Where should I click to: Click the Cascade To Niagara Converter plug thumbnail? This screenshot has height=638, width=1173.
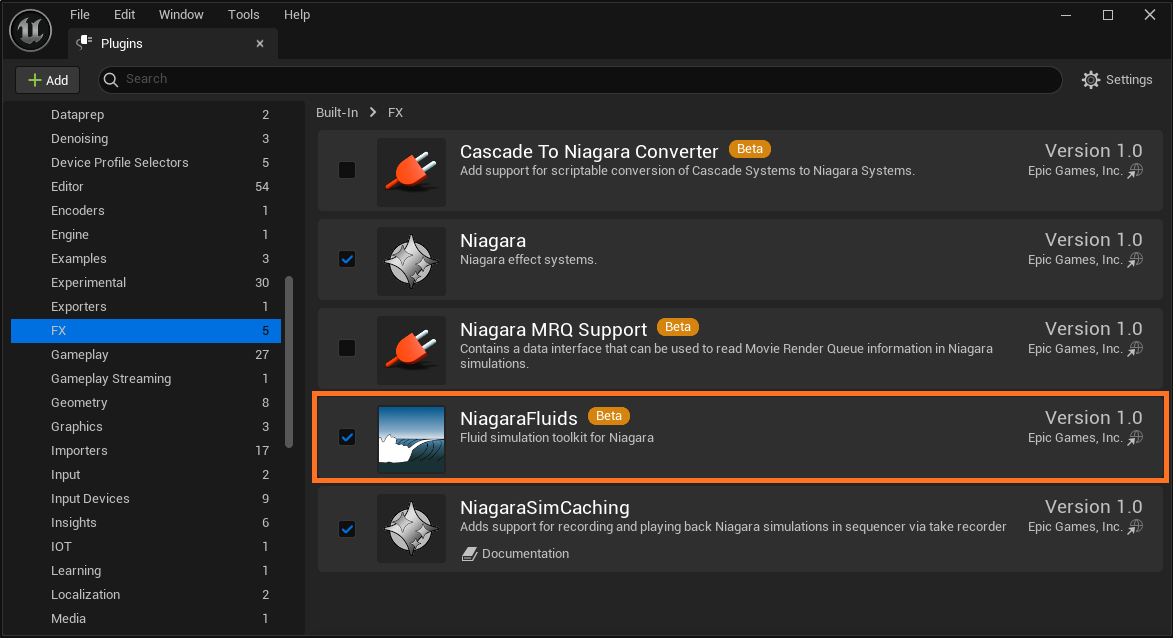click(411, 172)
